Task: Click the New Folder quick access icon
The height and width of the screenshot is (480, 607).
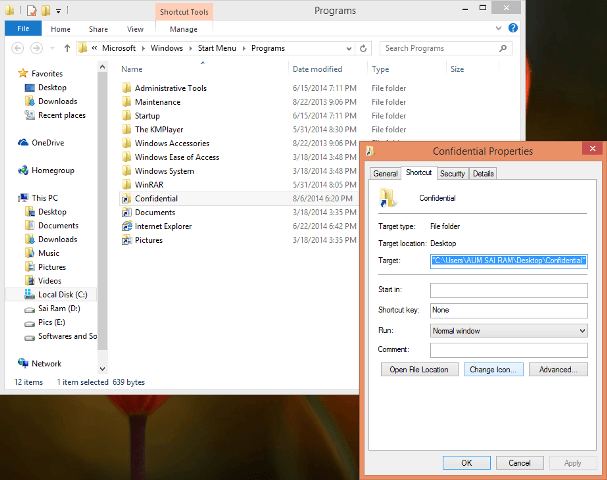Action: [x=46, y=10]
